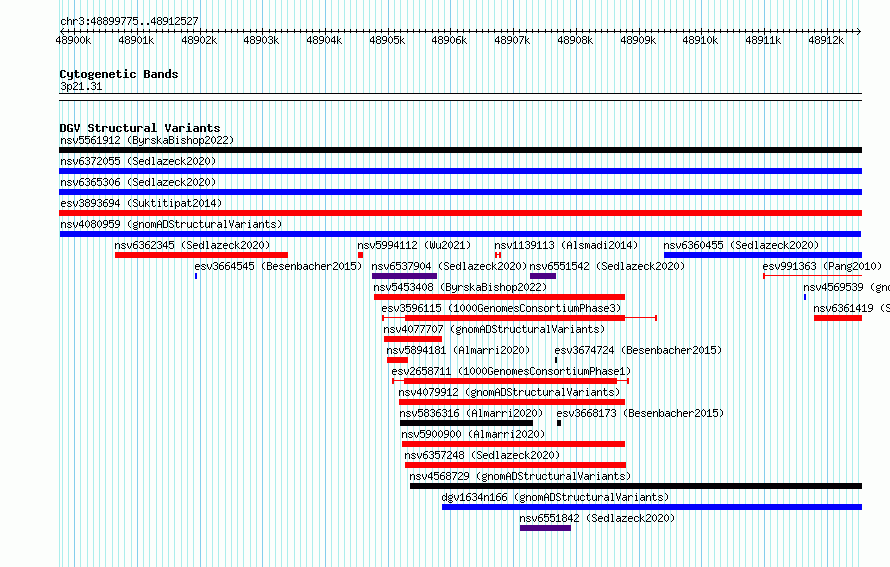890x567 pixels.
Task: Click the blue nsv6360455 variant bar
Action: coord(763,255)
